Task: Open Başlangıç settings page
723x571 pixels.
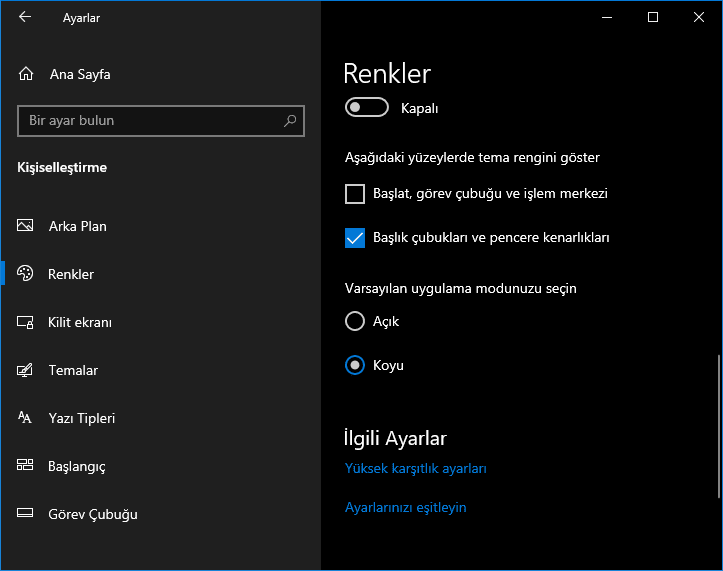Action: 160,466
